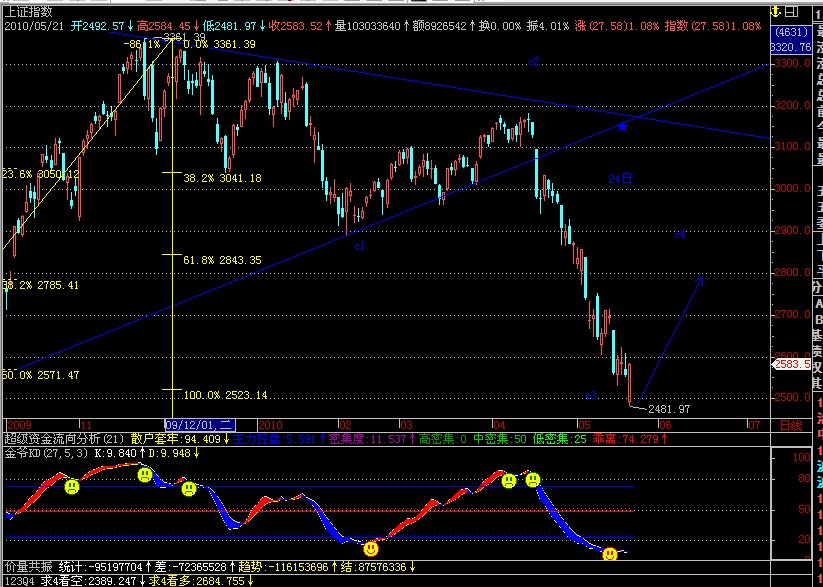Click the 2583.5 current price tag on the axis
823x587 pixels.
793,364
